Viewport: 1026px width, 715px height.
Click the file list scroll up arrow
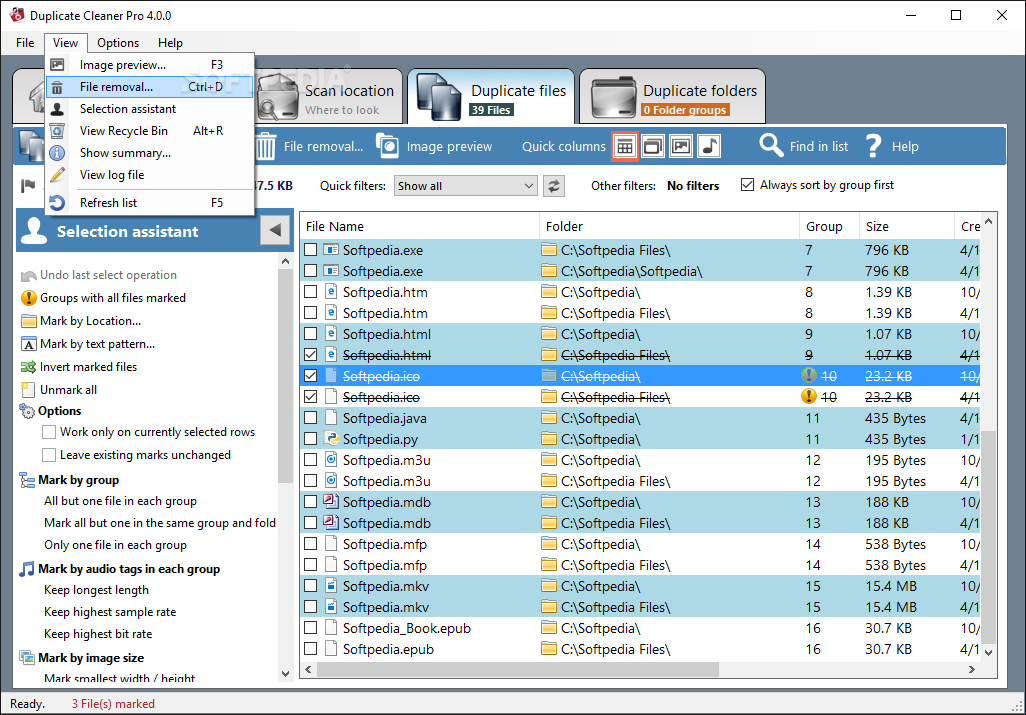pyautogui.click(x=988, y=222)
